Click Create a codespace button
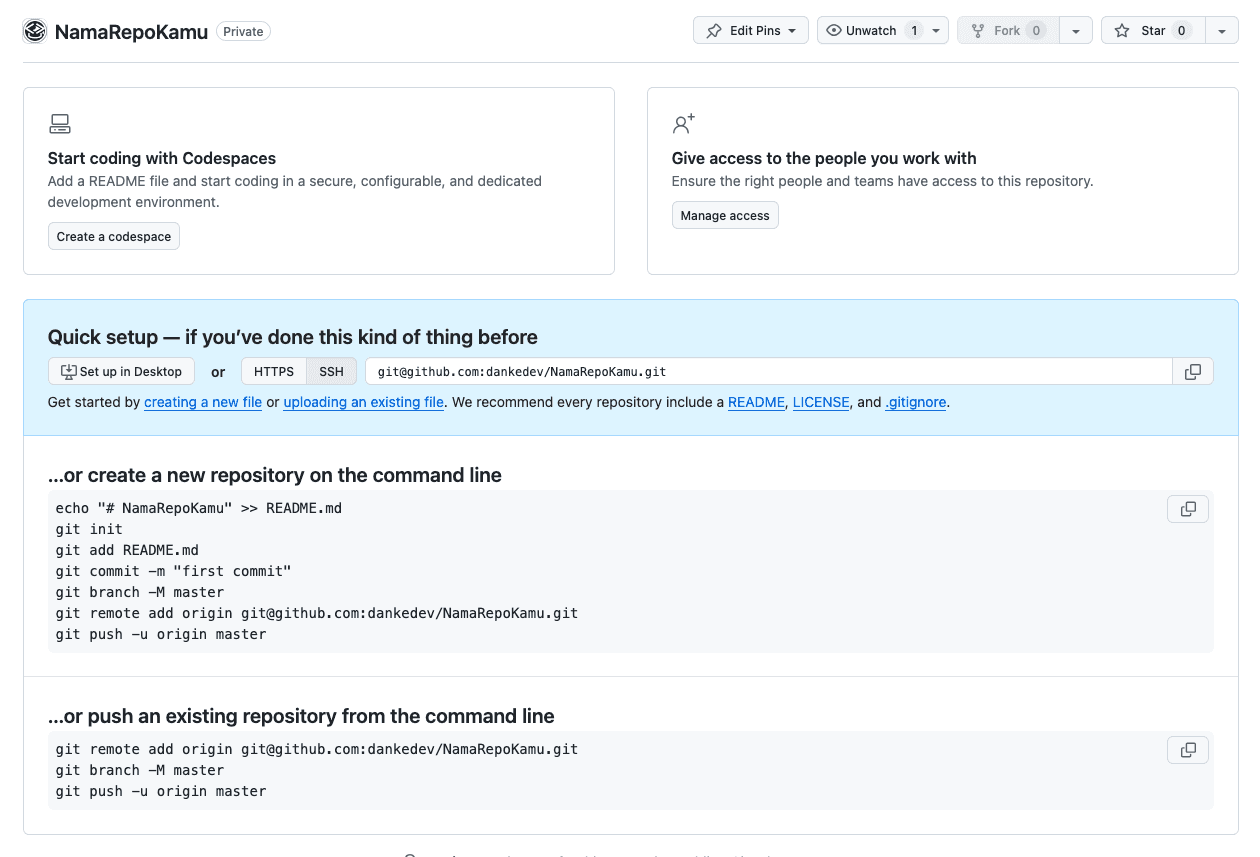This screenshot has width=1260, height=857. coord(114,237)
